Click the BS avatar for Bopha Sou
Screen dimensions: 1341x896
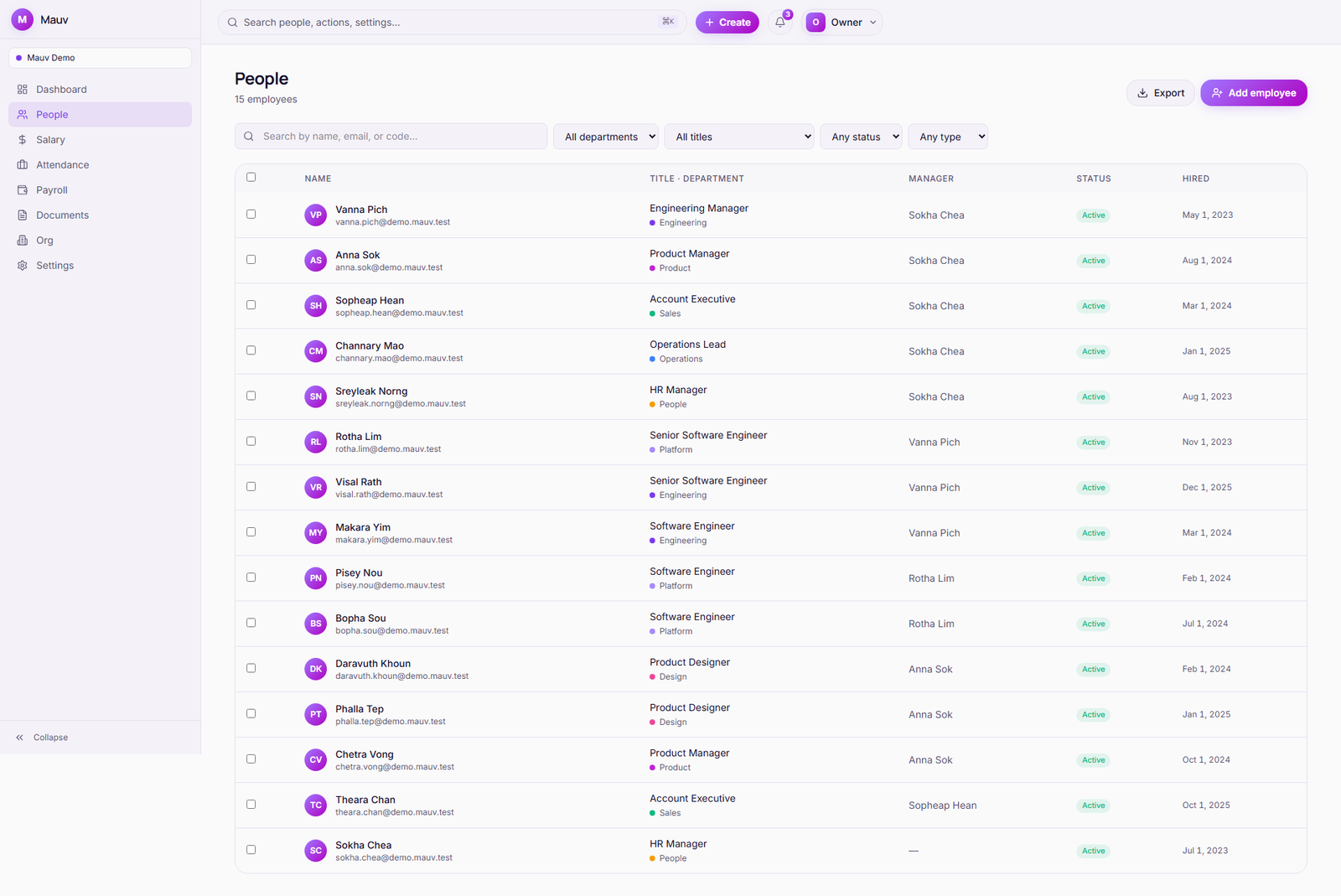(x=316, y=624)
